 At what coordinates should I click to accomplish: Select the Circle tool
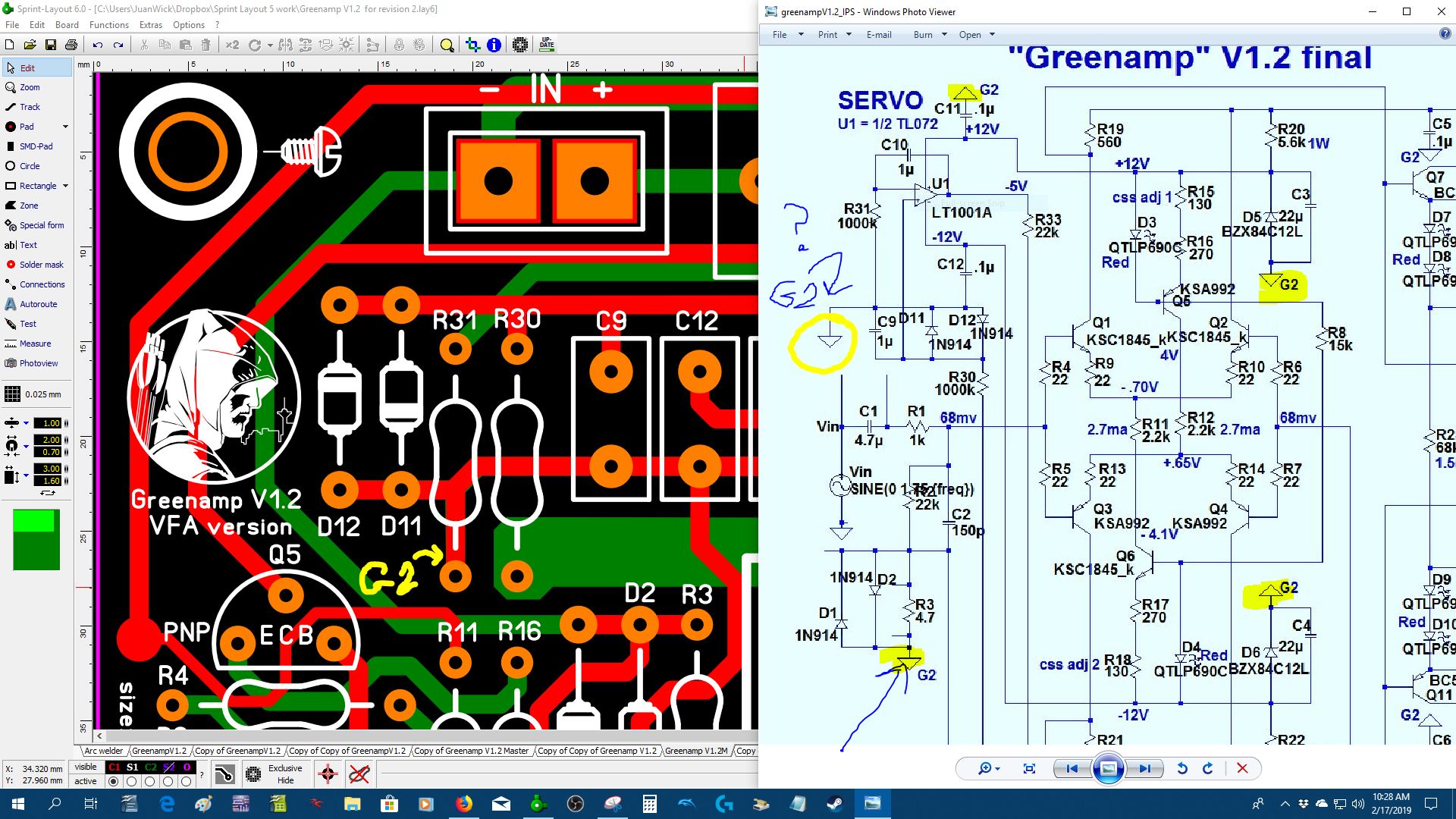coord(36,166)
